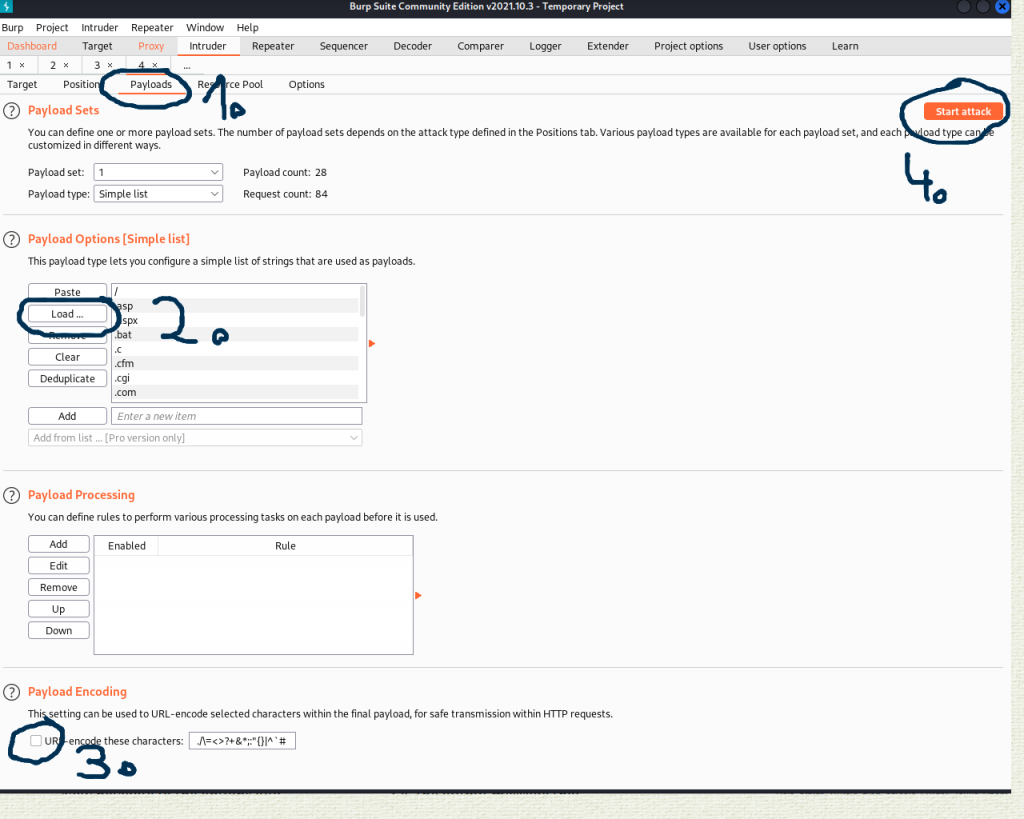This screenshot has height=819, width=1024.
Task: Click the Payload Processing help icon
Action: pyautogui.click(x=12, y=496)
